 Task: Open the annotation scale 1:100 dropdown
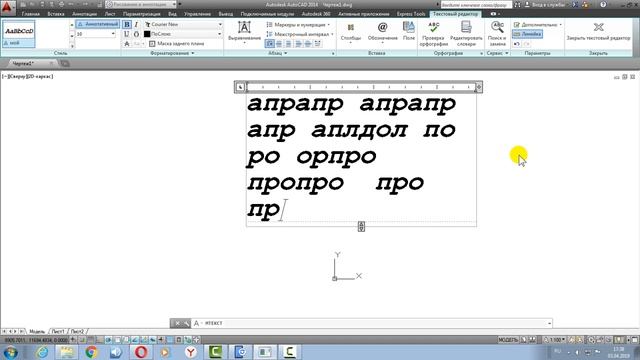tap(555, 340)
